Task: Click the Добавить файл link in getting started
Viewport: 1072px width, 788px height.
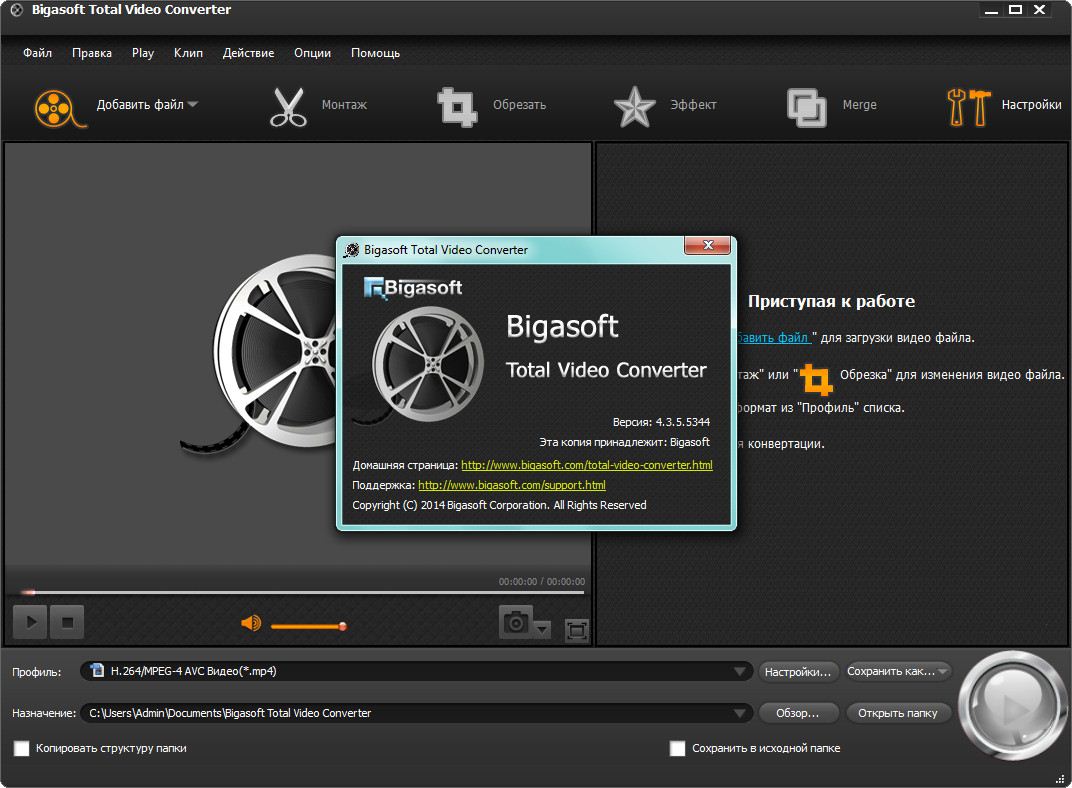Action: 773,337
